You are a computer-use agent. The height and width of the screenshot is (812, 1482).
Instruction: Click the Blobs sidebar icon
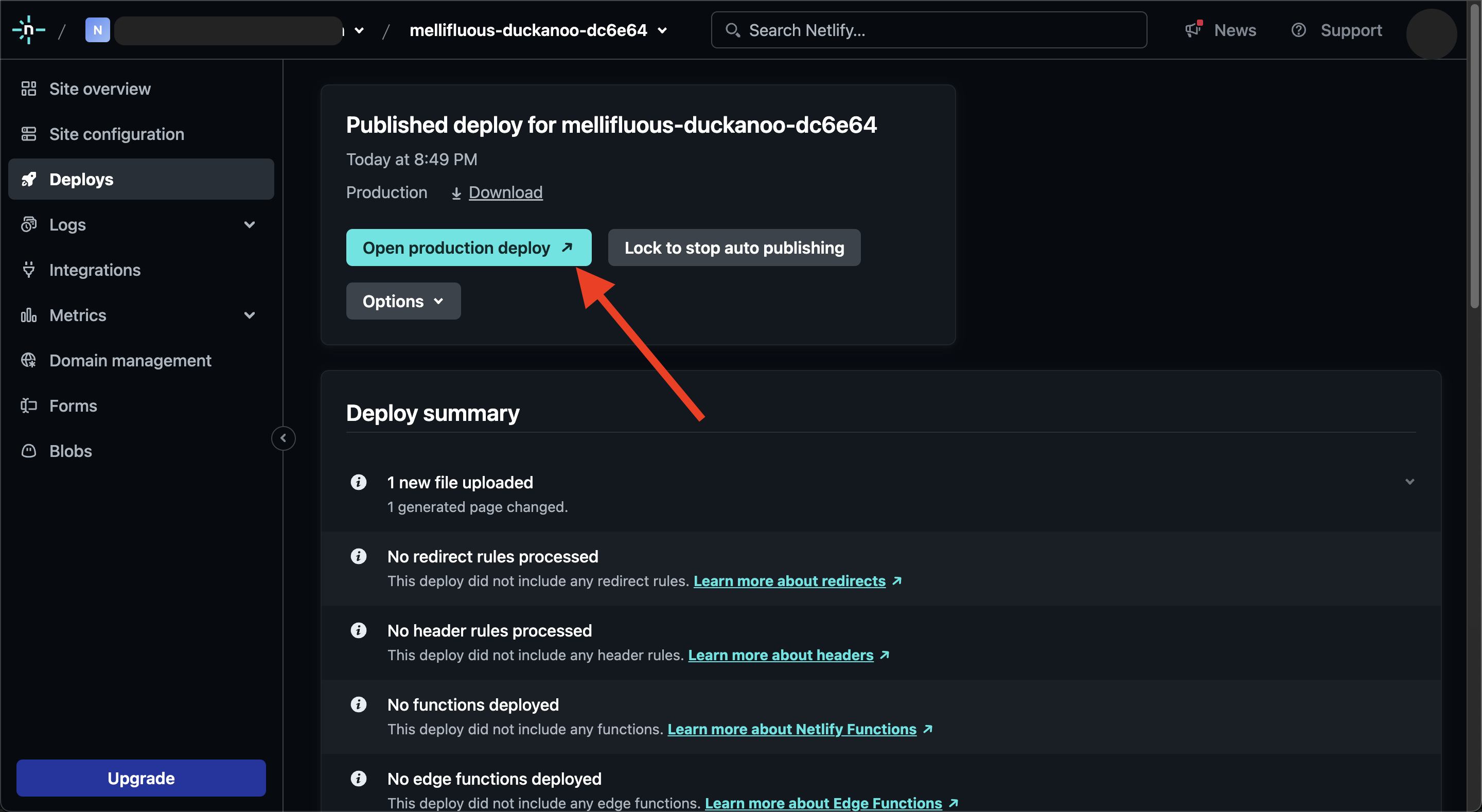pyautogui.click(x=29, y=451)
